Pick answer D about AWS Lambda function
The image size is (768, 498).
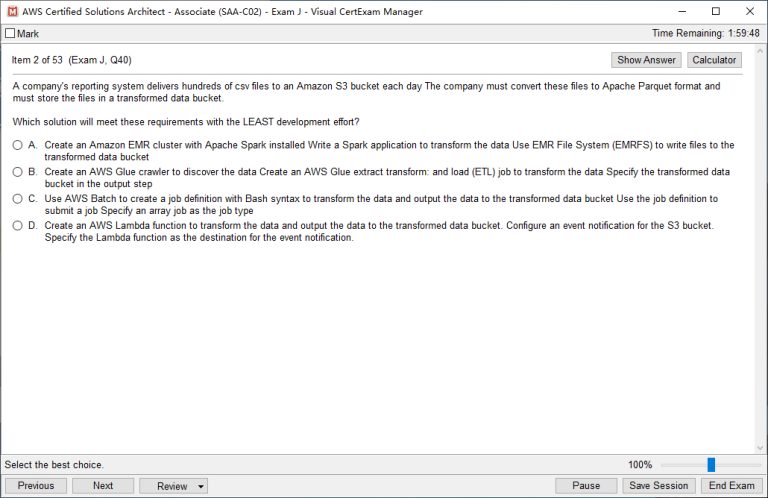17,226
